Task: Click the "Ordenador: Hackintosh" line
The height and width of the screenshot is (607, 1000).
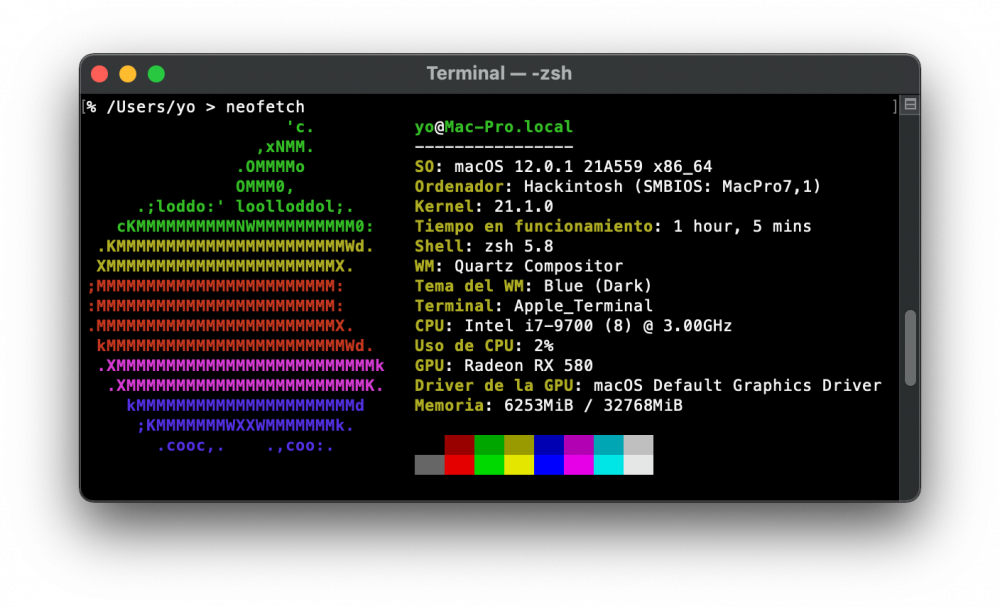Action: (x=617, y=187)
